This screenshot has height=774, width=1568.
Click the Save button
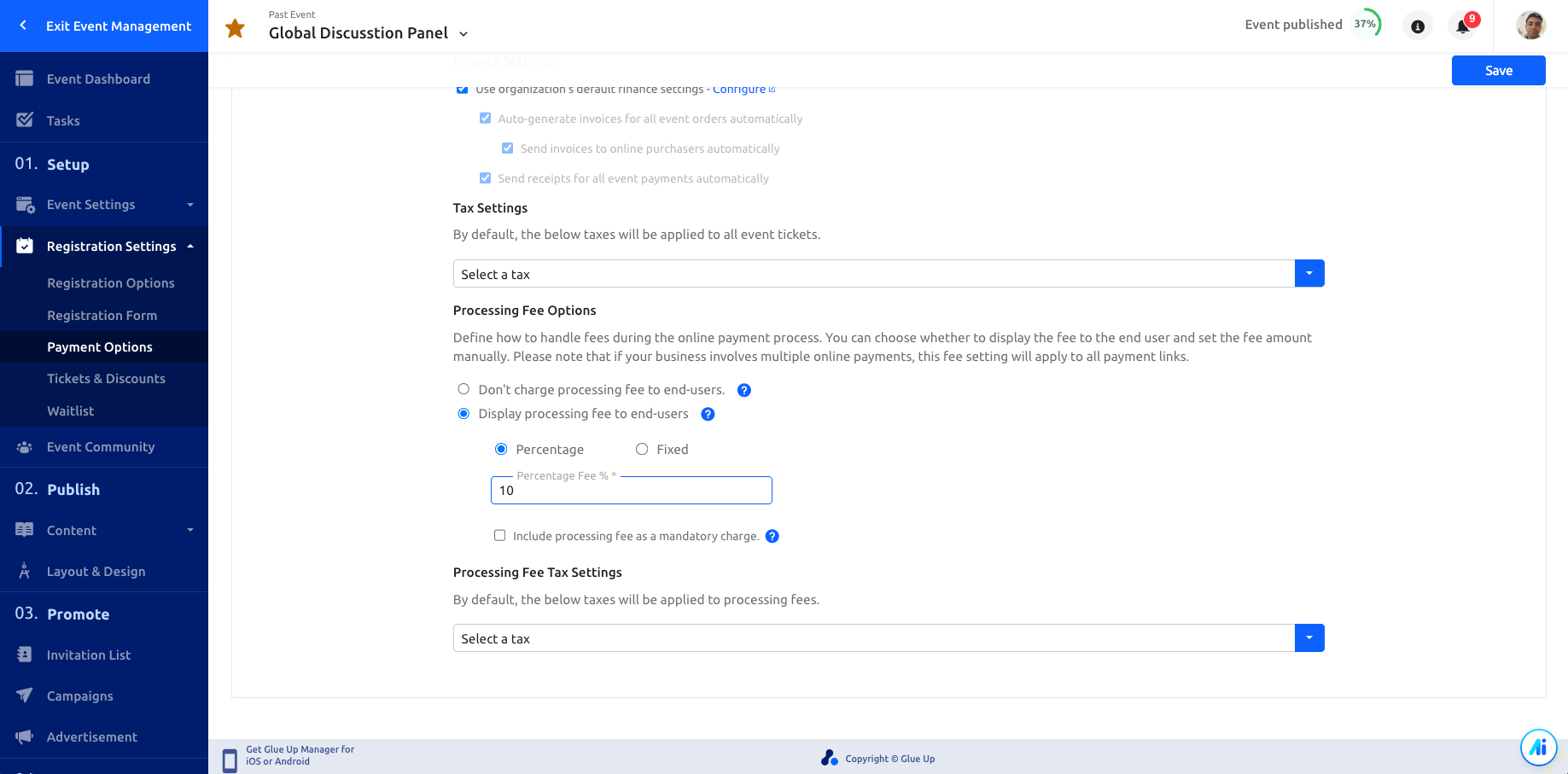click(1498, 71)
